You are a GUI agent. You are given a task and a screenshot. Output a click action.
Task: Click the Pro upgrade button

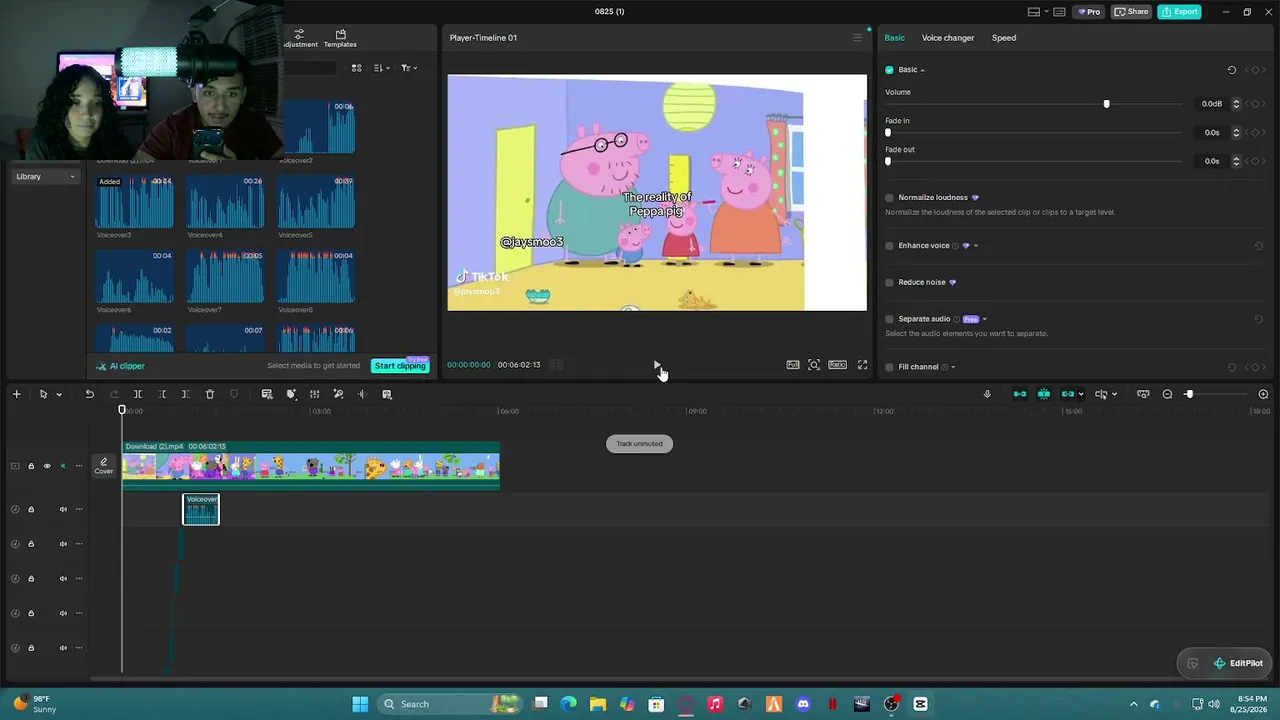coord(1087,12)
